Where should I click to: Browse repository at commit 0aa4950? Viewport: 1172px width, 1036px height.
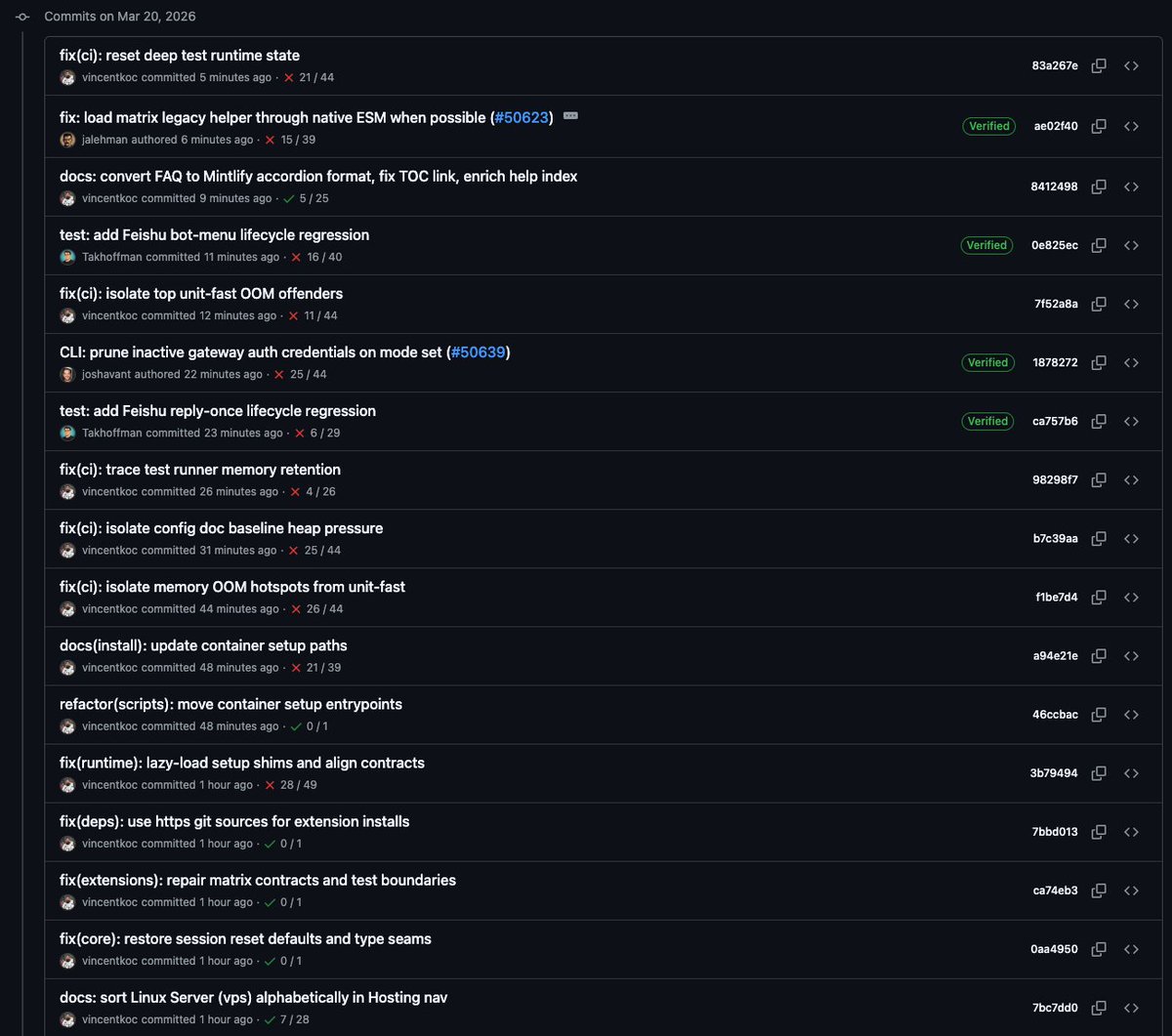(x=1131, y=949)
